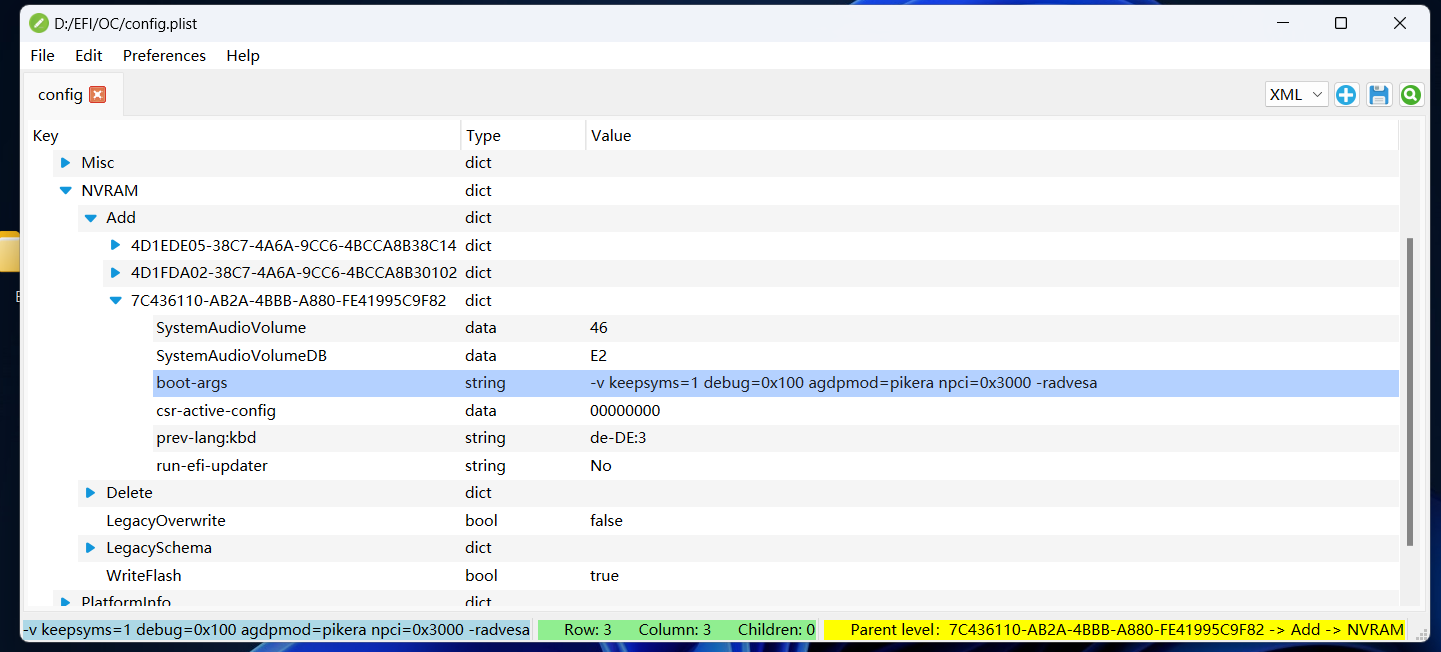
Task: Click the true value of WriteFlash
Action: click(x=604, y=576)
